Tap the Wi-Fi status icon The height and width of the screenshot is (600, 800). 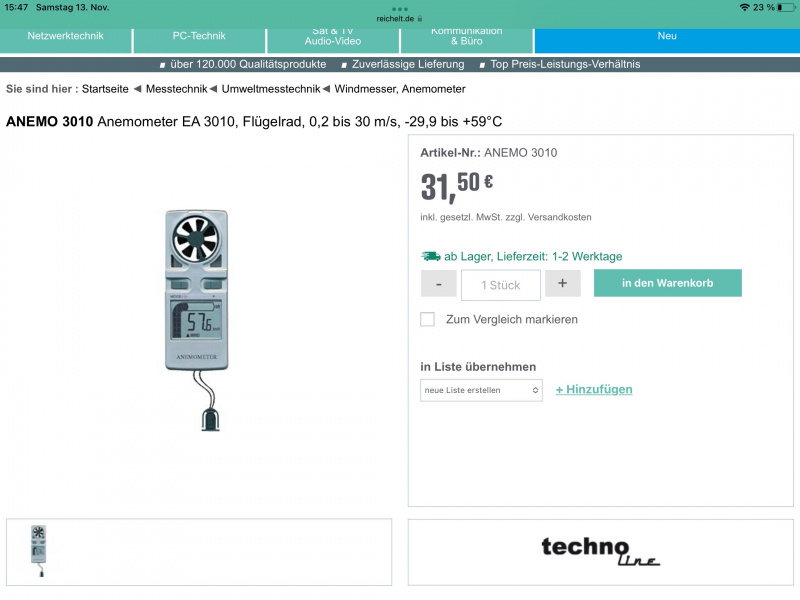coord(744,7)
